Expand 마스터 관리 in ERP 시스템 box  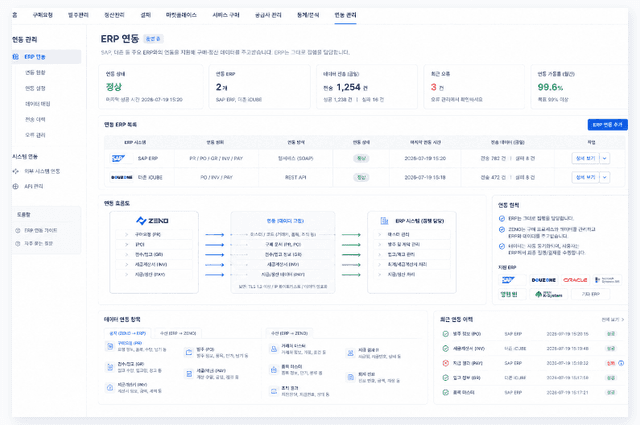[380, 235]
